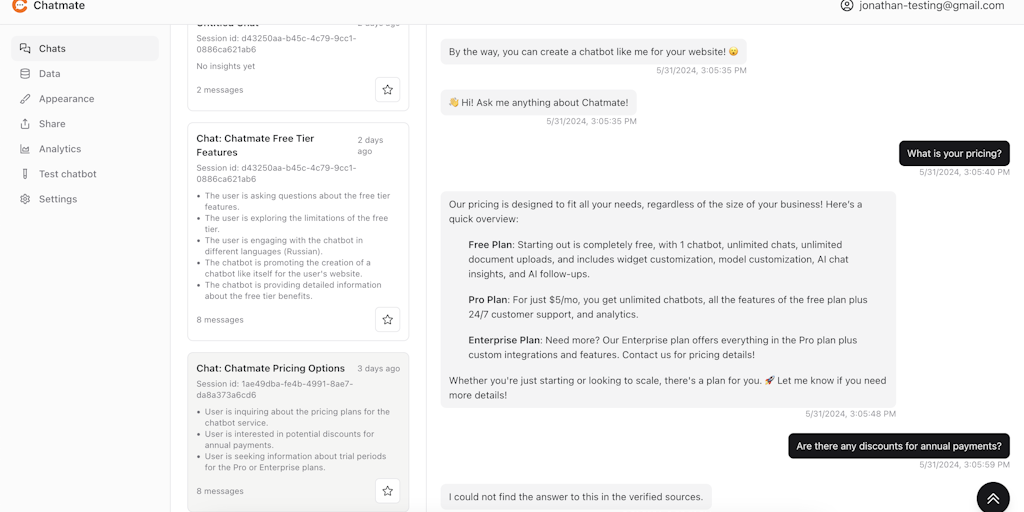This screenshot has height=512, width=1024.
Task: Star the Chatmate Pricing Options chat
Action: point(387,490)
